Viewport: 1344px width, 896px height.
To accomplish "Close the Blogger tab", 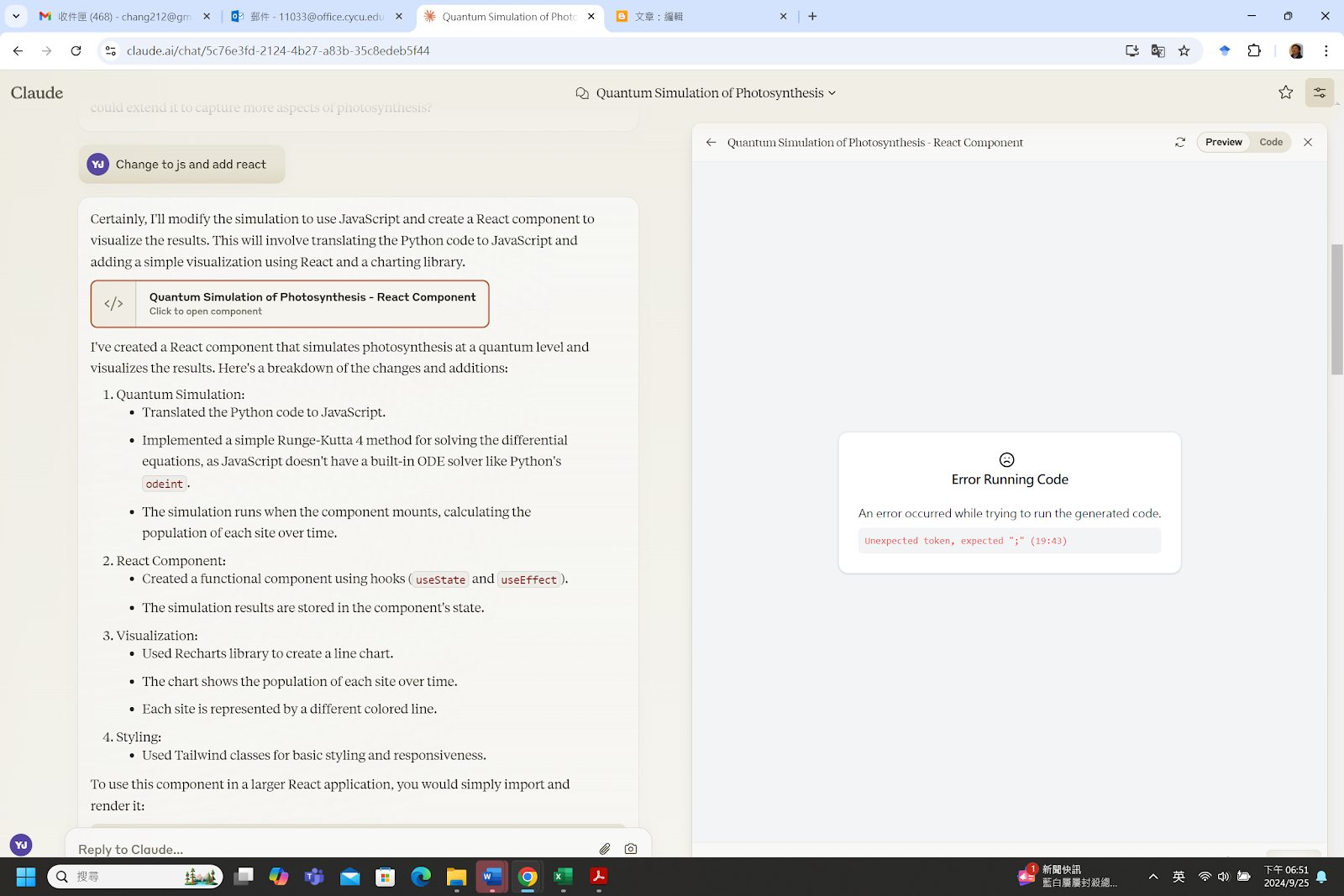I will [783, 16].
